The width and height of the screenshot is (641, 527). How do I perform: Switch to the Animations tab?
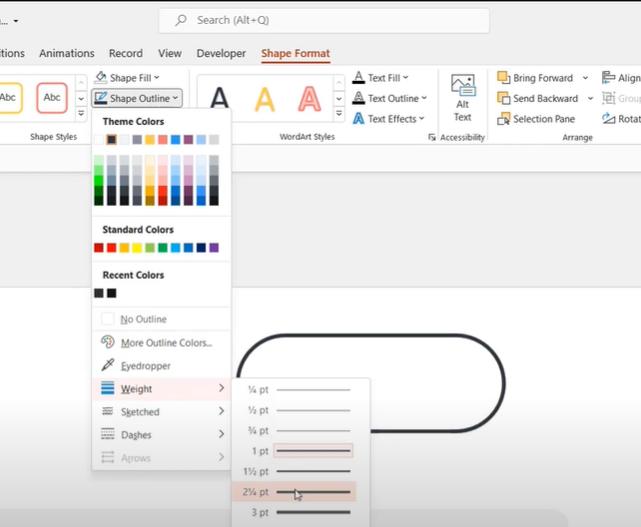point(67,53)
